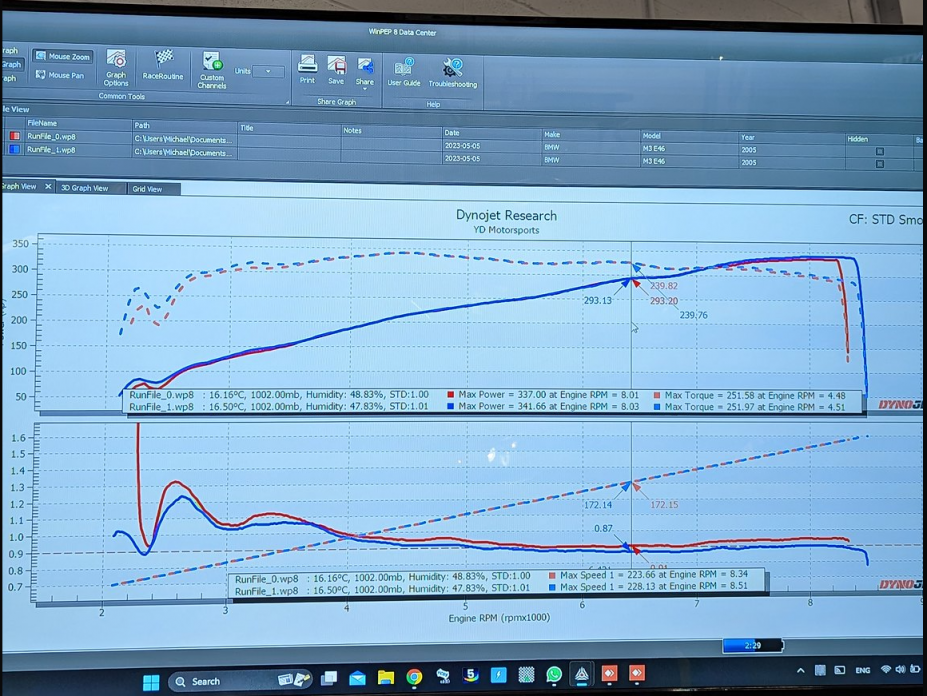
Task: Toggle Hidden checkbox for RunFile_0.wp8
Action: [x=879, y=151]
